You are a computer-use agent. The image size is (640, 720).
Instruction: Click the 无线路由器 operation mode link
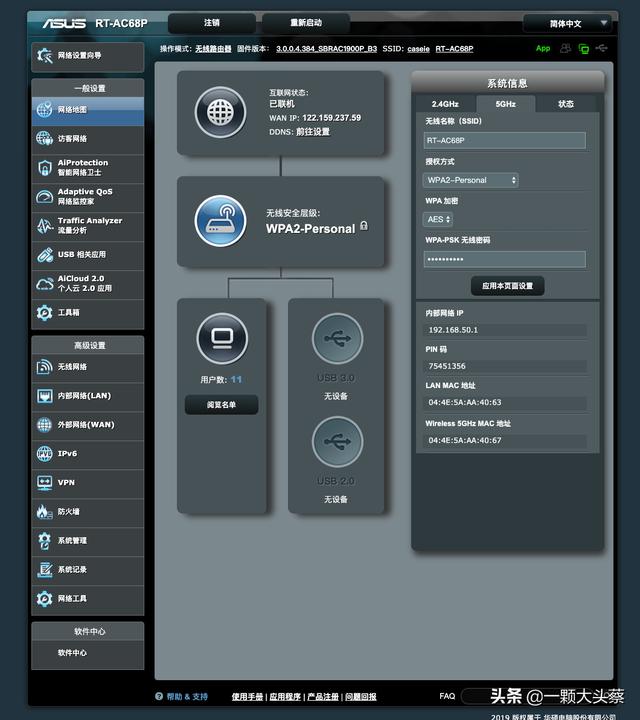[213, 49]
